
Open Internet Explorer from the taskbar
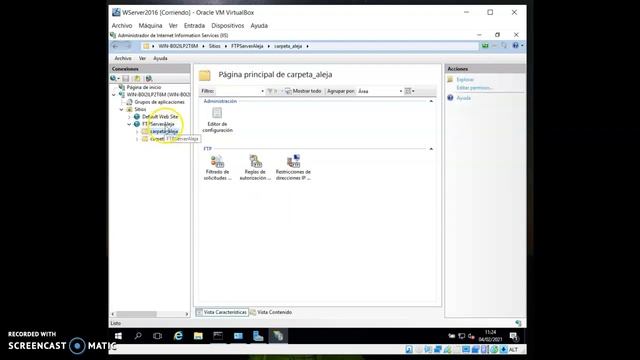tap(178, 336)
